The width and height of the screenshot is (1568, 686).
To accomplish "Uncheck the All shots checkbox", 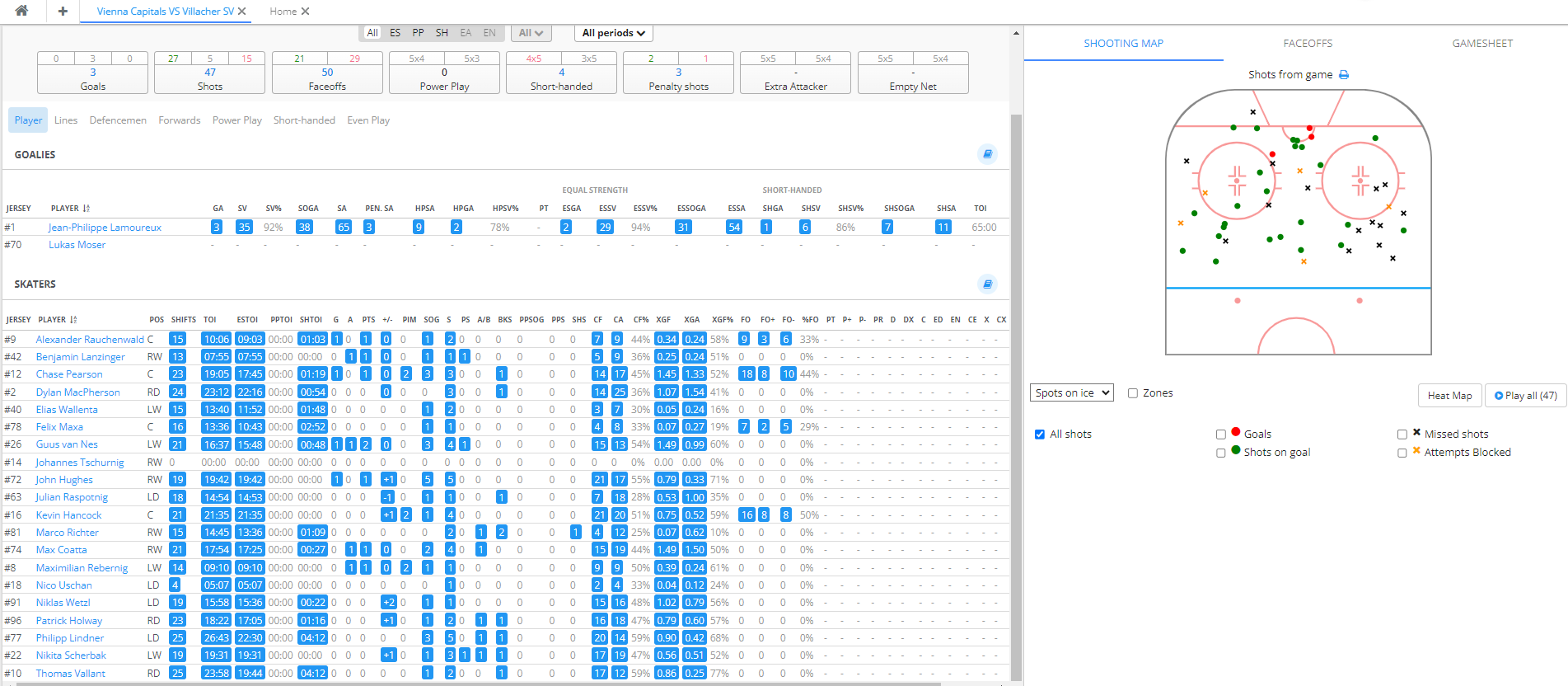I will click(x=1040, y=435).
